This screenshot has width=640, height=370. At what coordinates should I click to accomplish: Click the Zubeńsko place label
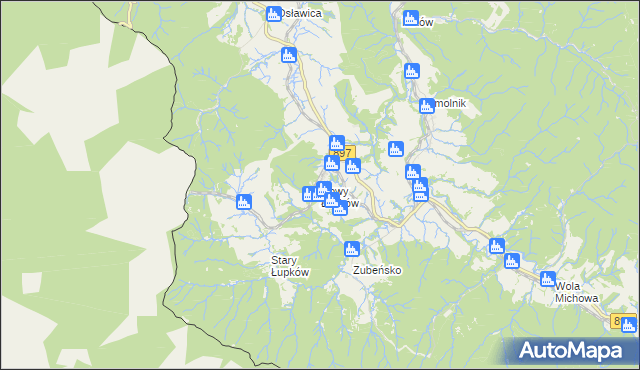tap(377, 270)
